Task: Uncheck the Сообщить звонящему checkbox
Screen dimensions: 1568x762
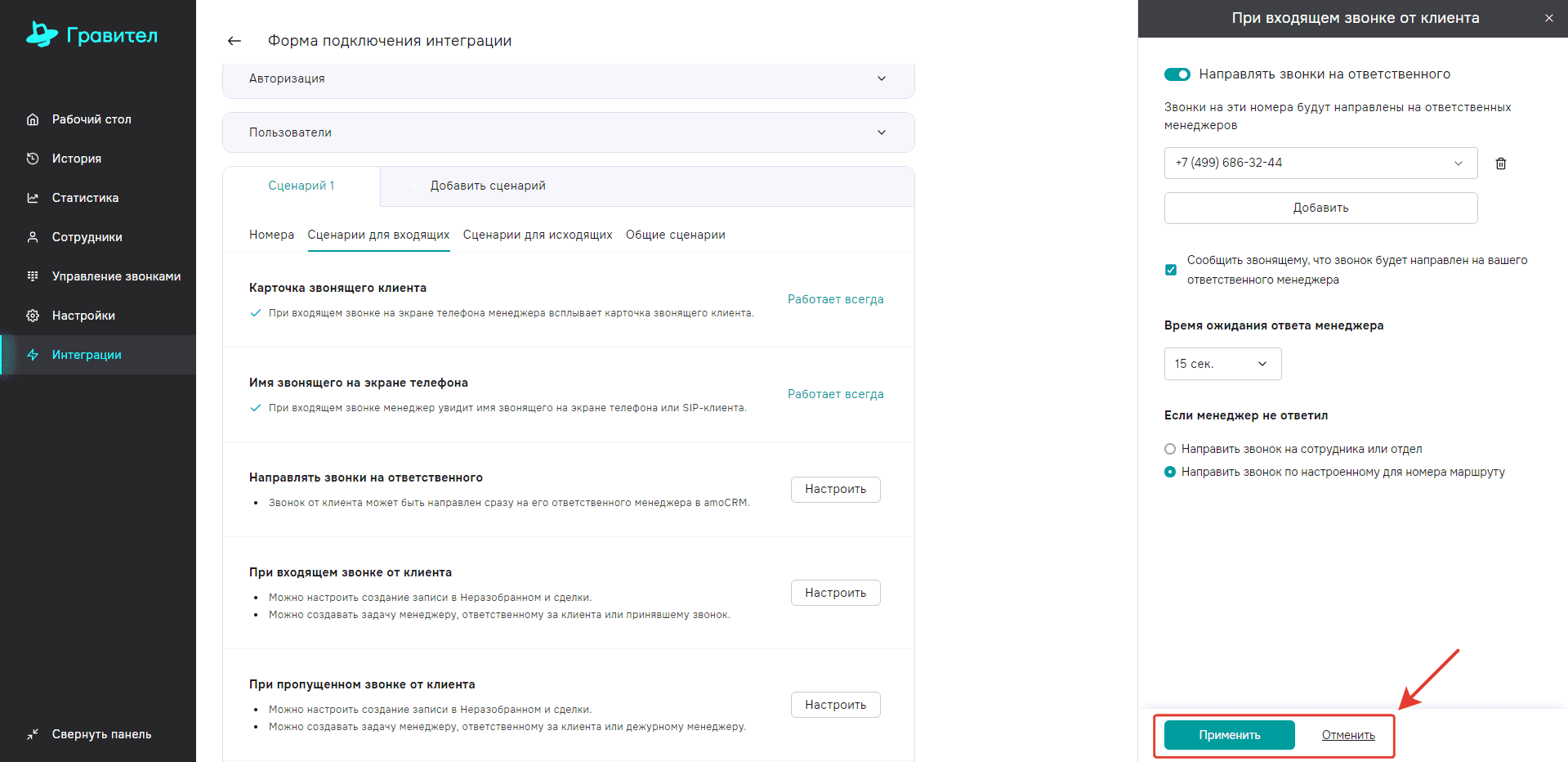Action: pyautogui.click(x=1171, y=270)
